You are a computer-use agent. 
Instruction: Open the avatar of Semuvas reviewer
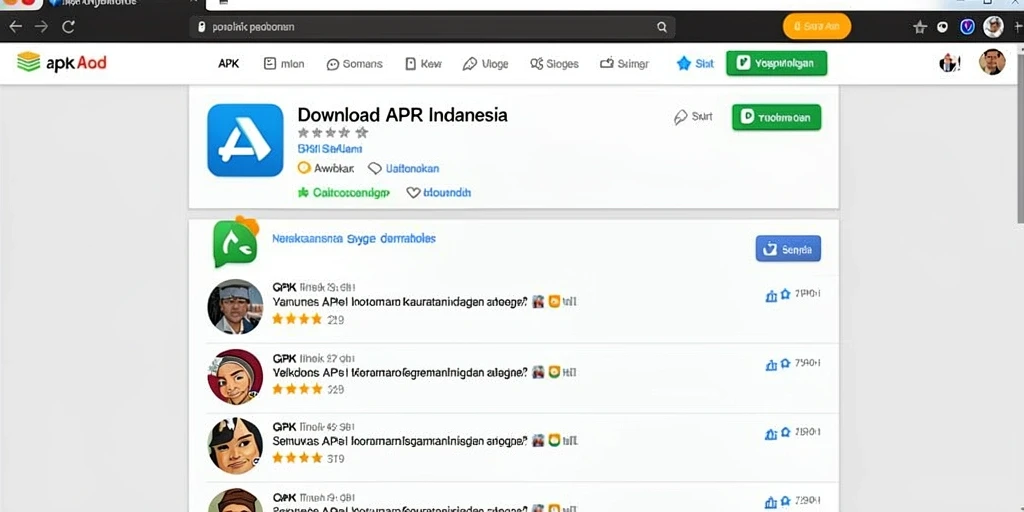235,446
